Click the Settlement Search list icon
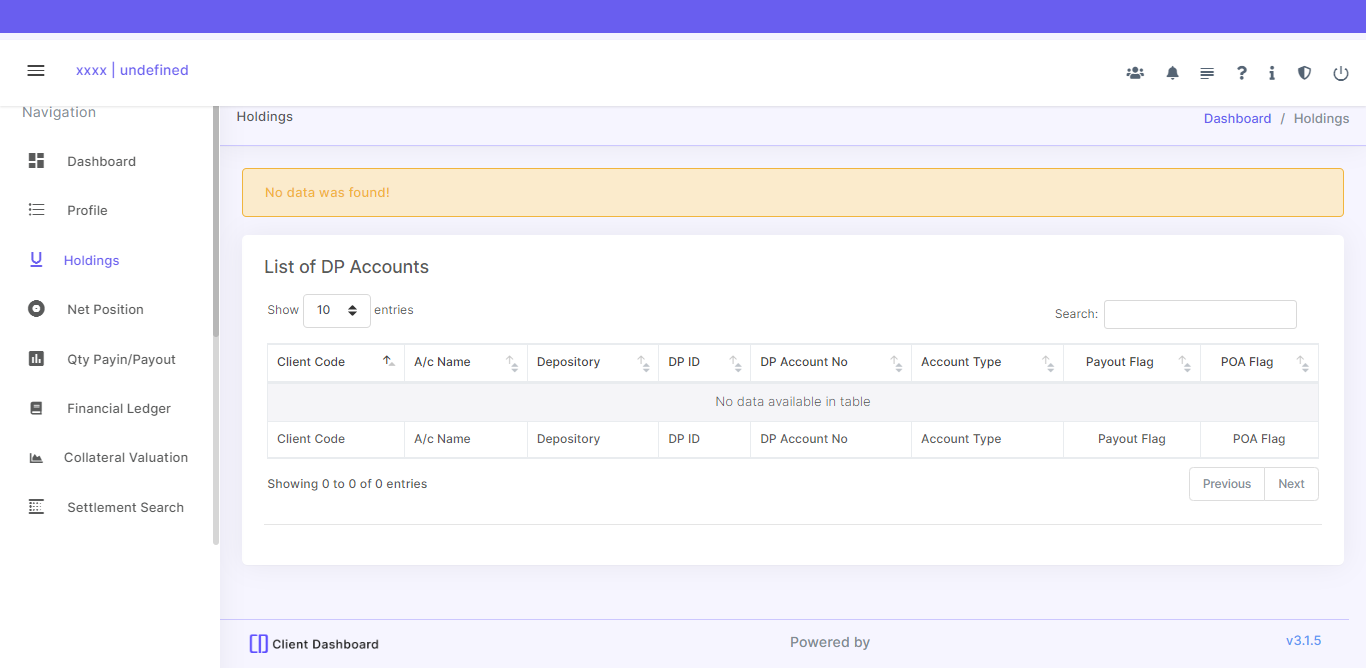 (x=36, y=507)
